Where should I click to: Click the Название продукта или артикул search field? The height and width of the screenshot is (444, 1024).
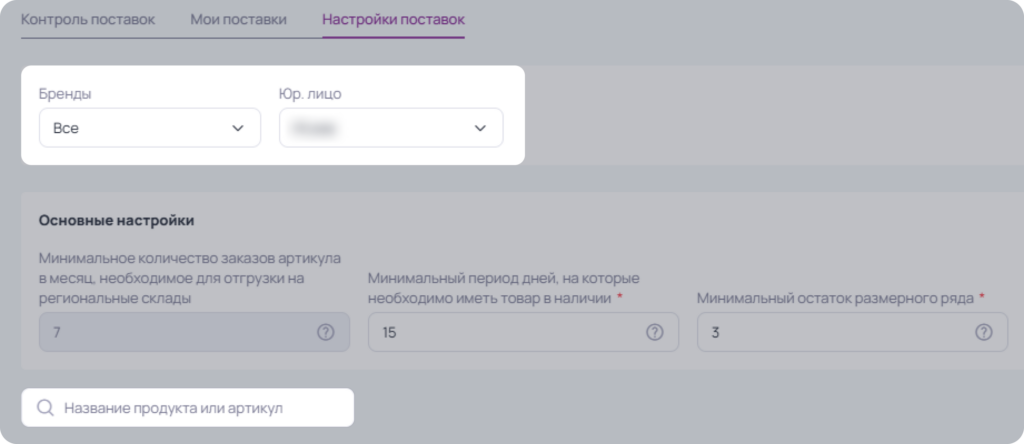pyautogui.click(x=187, y=408)
